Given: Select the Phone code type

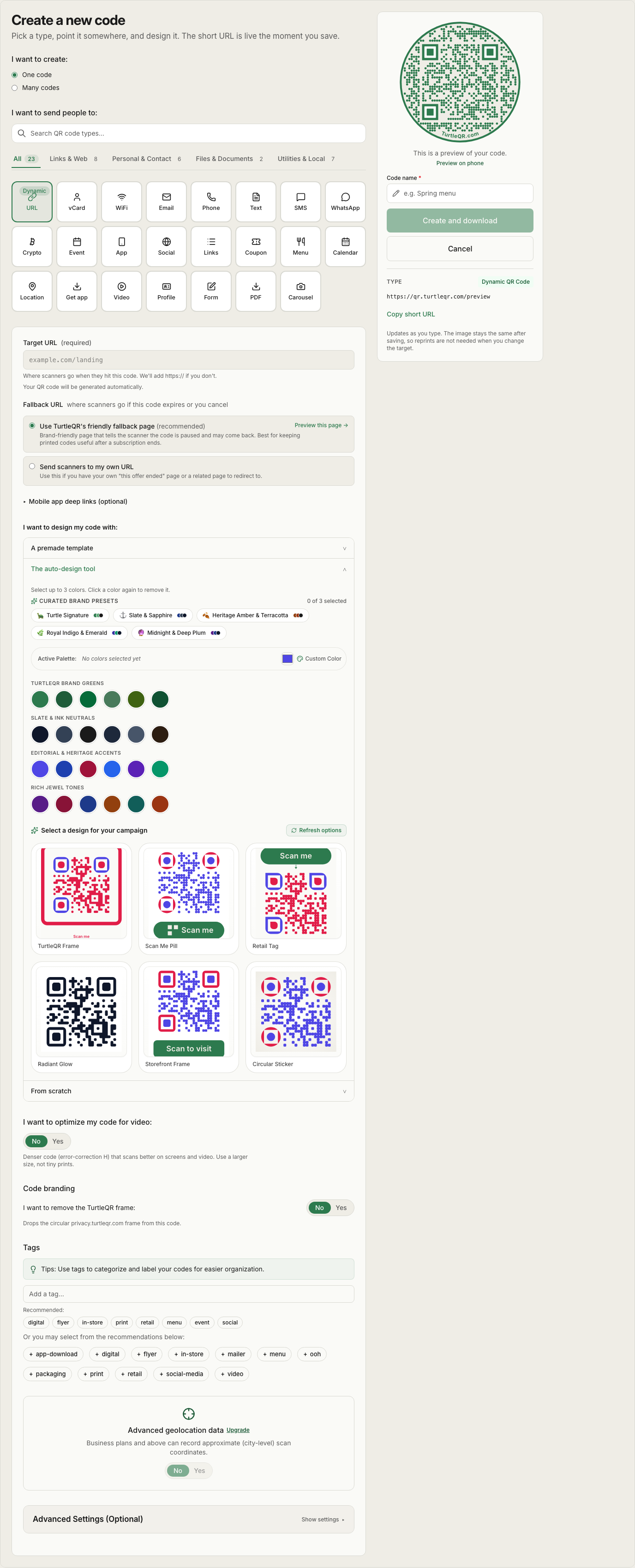Looking at the screenshot, I should coord(211,202).
